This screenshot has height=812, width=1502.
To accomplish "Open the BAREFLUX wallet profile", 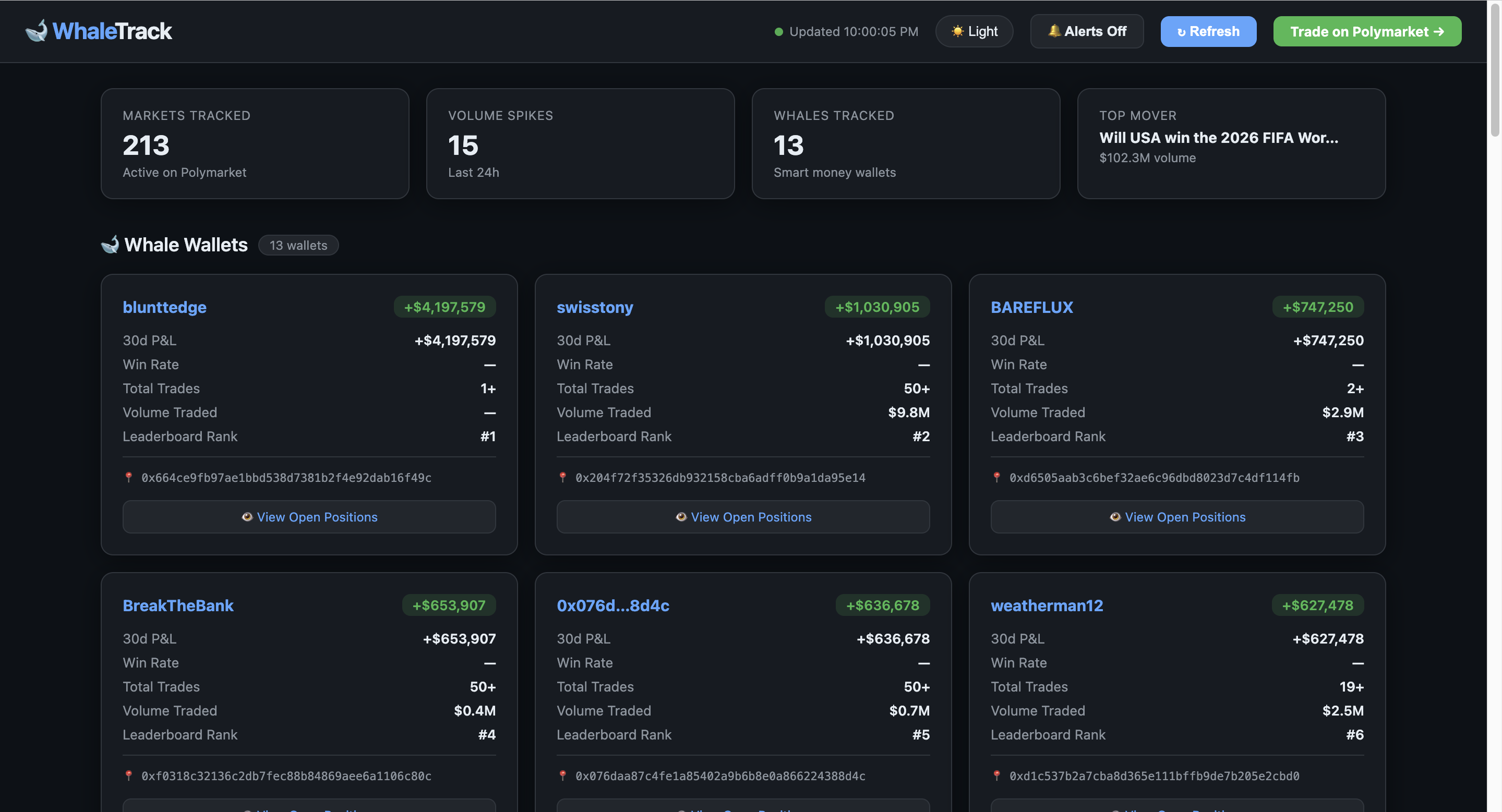I will click(1031, 307).
